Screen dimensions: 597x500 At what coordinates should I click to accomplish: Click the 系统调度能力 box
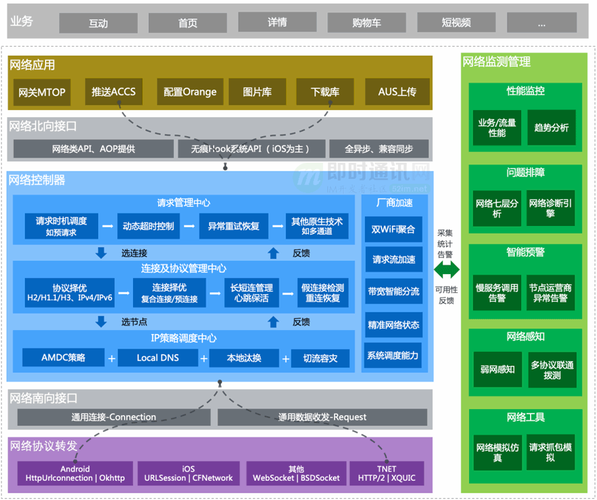[393, 356]
